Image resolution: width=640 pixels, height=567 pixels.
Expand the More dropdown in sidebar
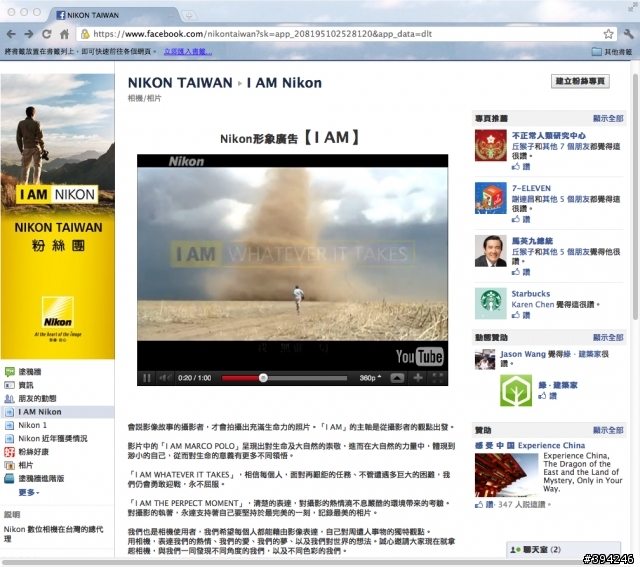click(29, 492)
